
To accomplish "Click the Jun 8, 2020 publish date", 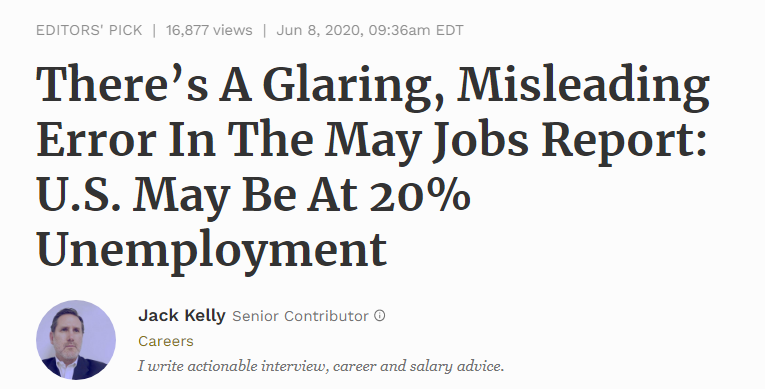I will click(320, 30).
